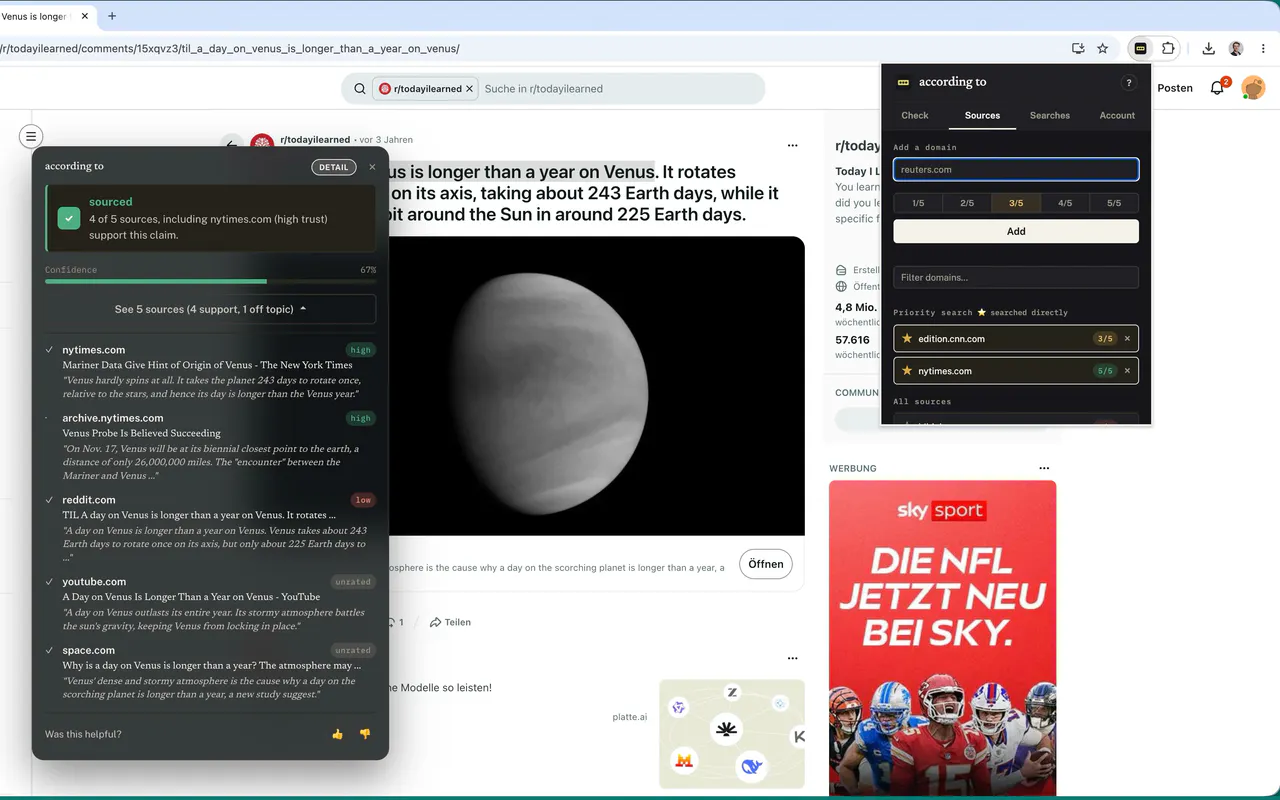Viewport: 1280px width, 800px height.
Task: Change the 5/5 trust badge on nytimes.com
Action: click(x=1105, y=371)
